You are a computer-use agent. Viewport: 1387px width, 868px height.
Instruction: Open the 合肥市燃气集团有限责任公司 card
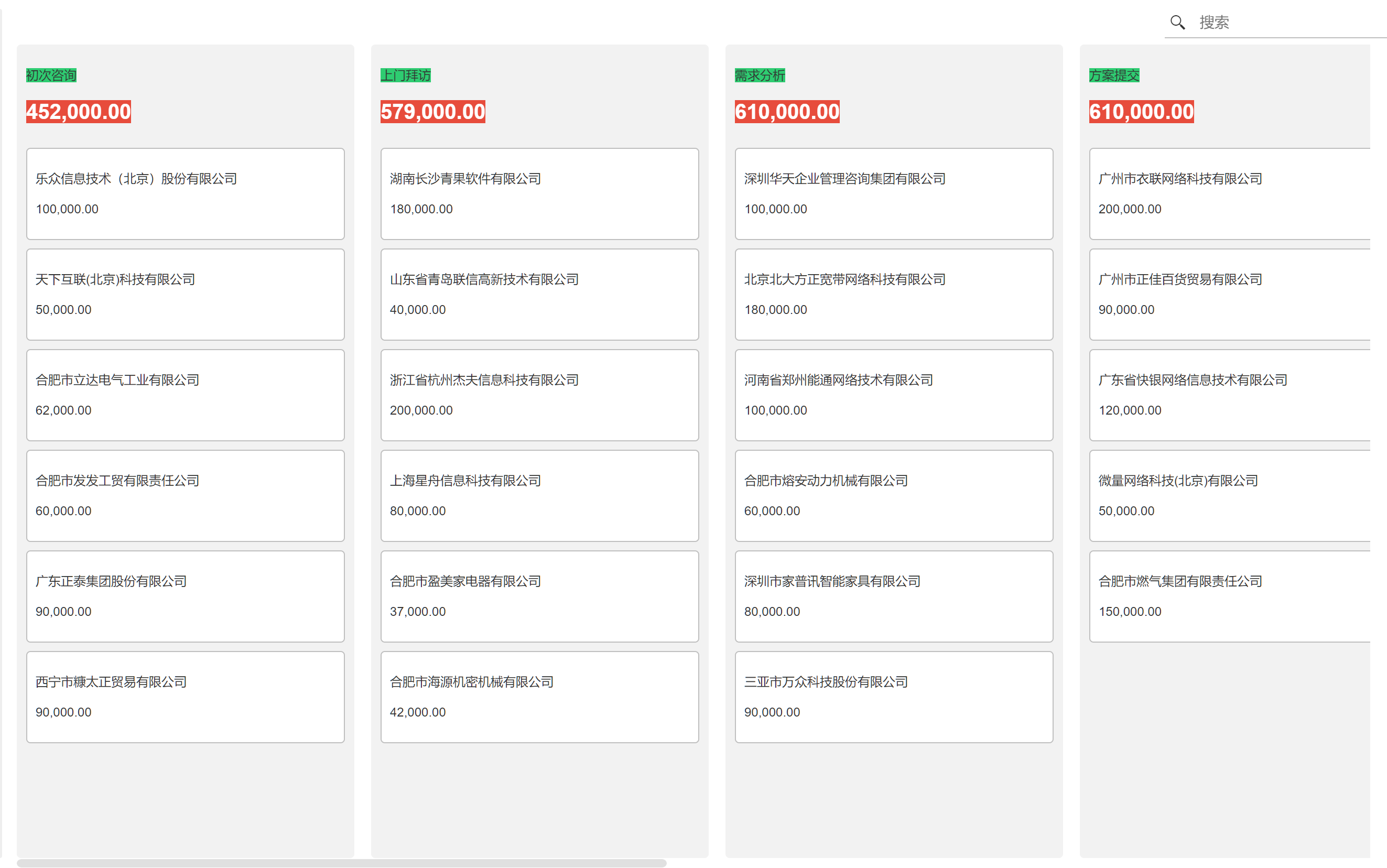[1230, 596]
